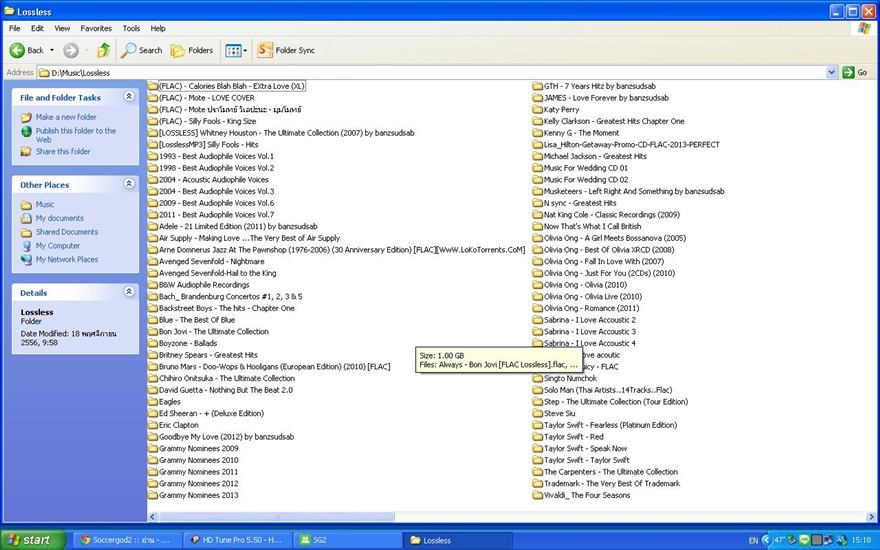The image size is (880, 550).
Task: Go up one folder level
Action: 104,51
